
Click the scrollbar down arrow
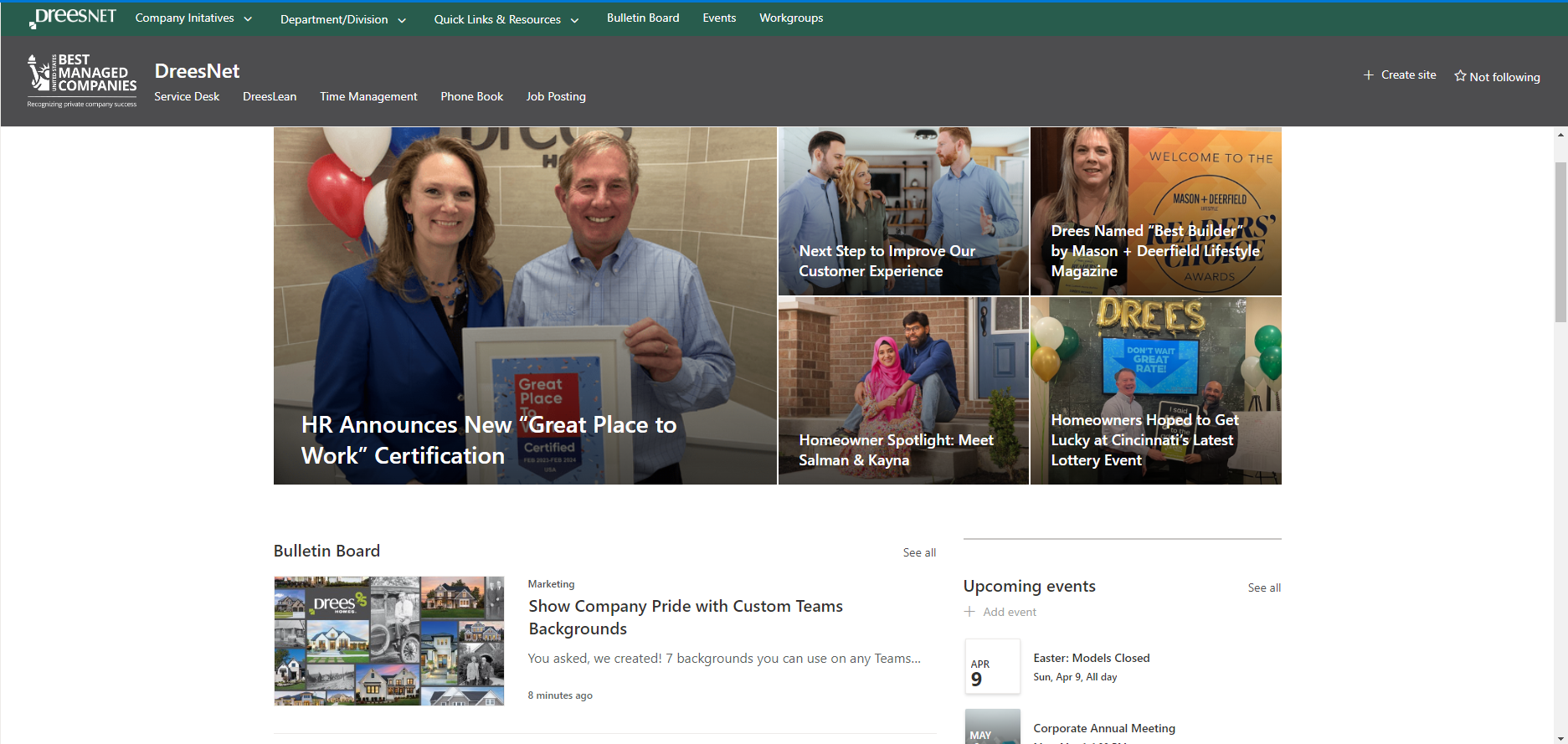(x=1560, y=737)
